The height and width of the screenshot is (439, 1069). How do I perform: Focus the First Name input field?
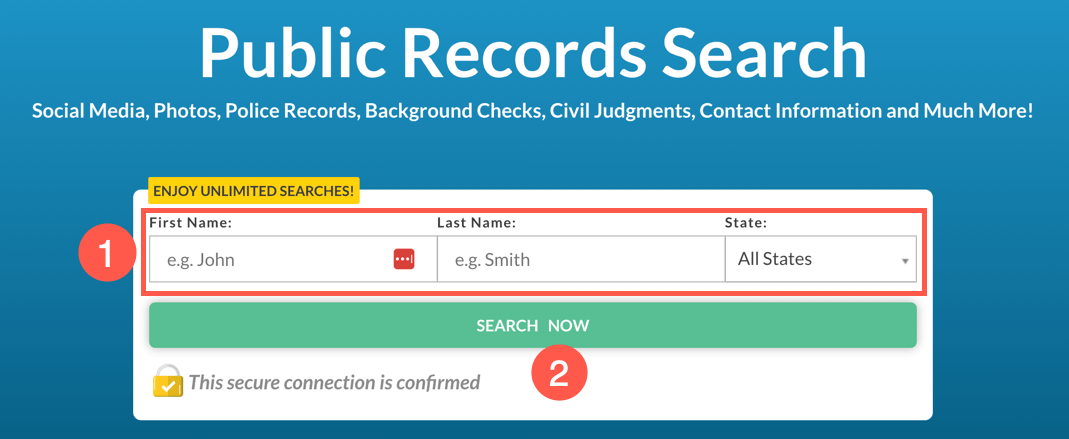pos(293,259)
